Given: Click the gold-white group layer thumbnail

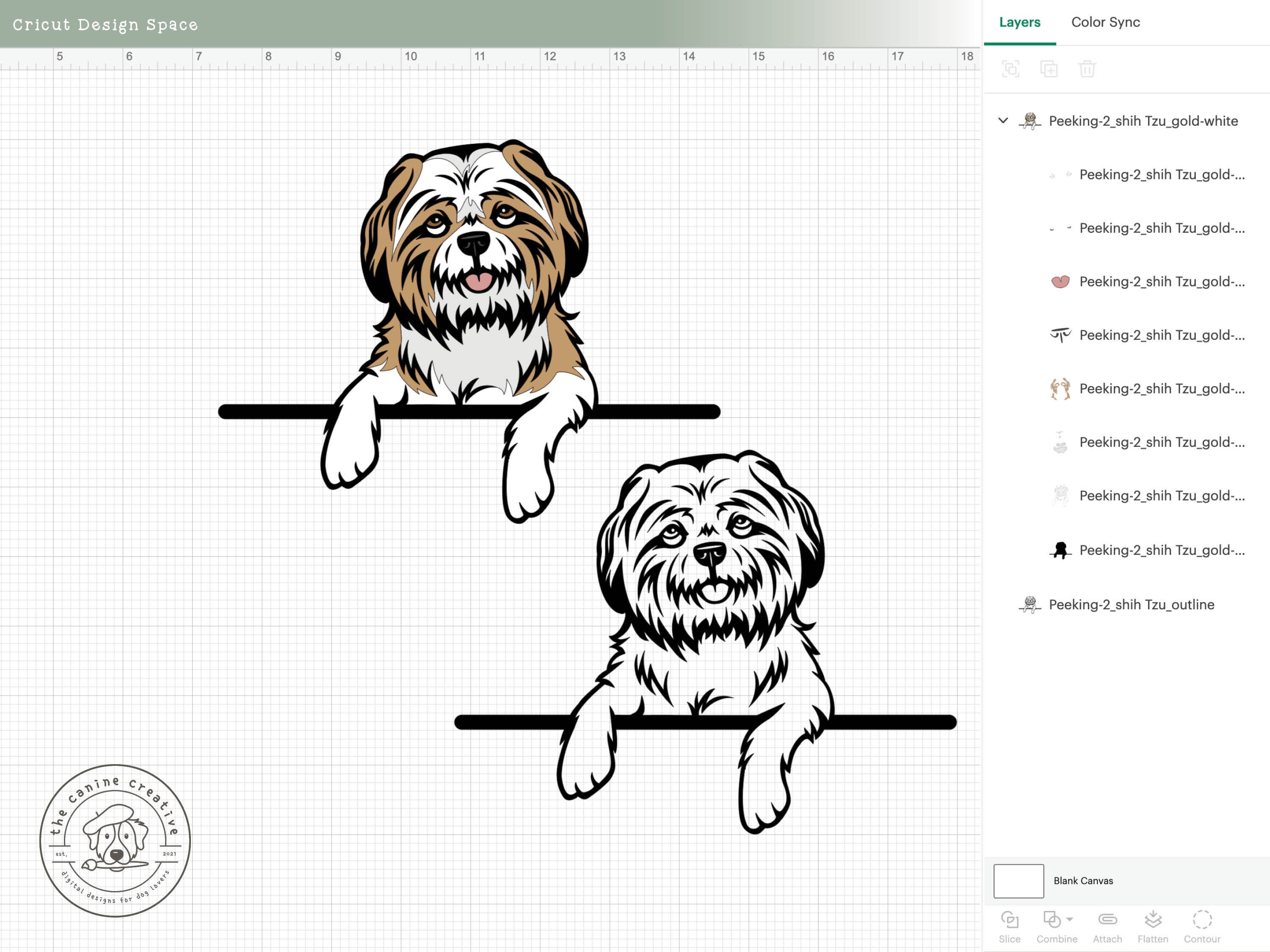Looking at the screenshot, I should (x=1030, y=121).
